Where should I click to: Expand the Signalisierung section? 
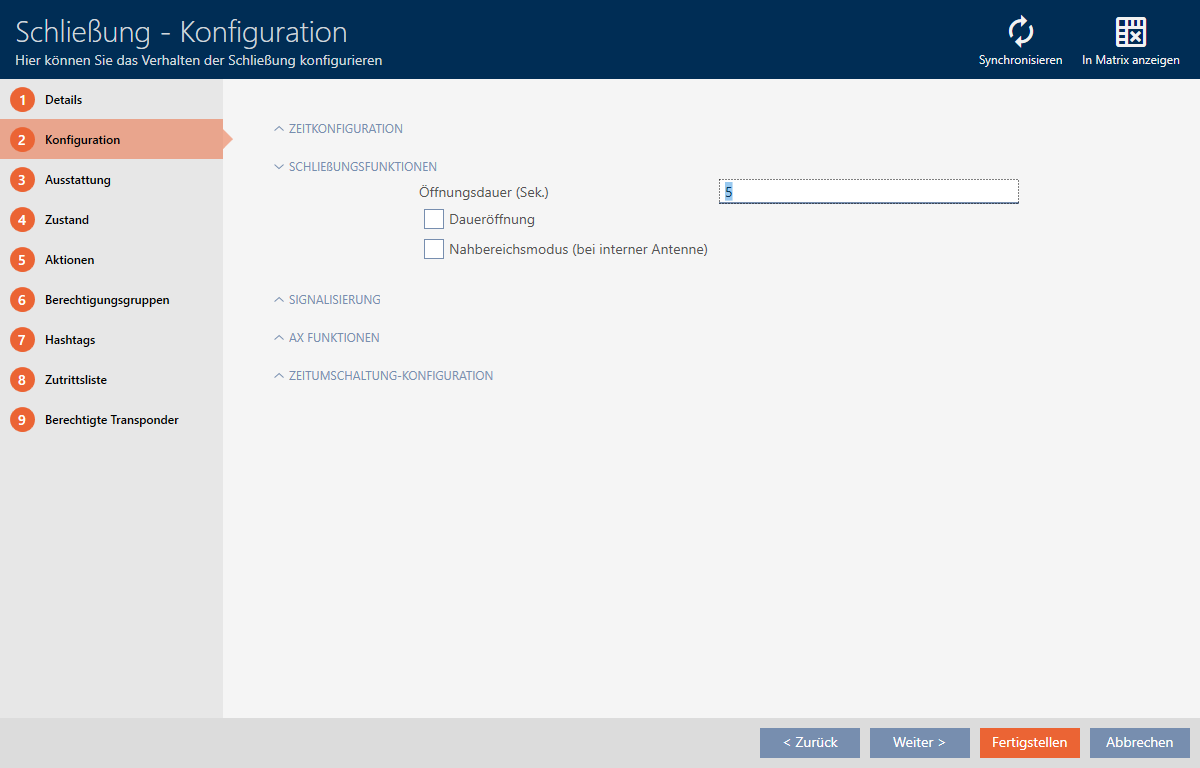(x=334, y=300)
